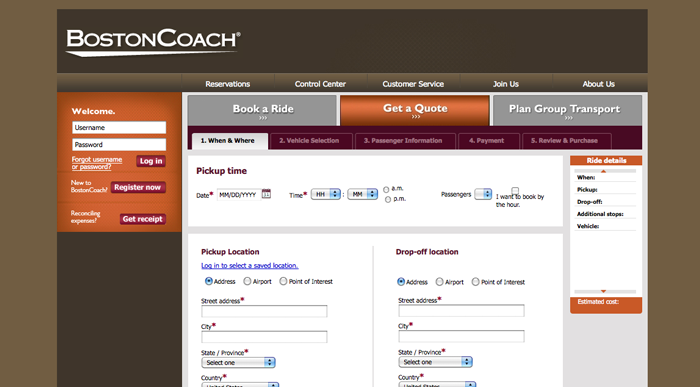Select Airport radio under Pickup Location

[247, 281]
